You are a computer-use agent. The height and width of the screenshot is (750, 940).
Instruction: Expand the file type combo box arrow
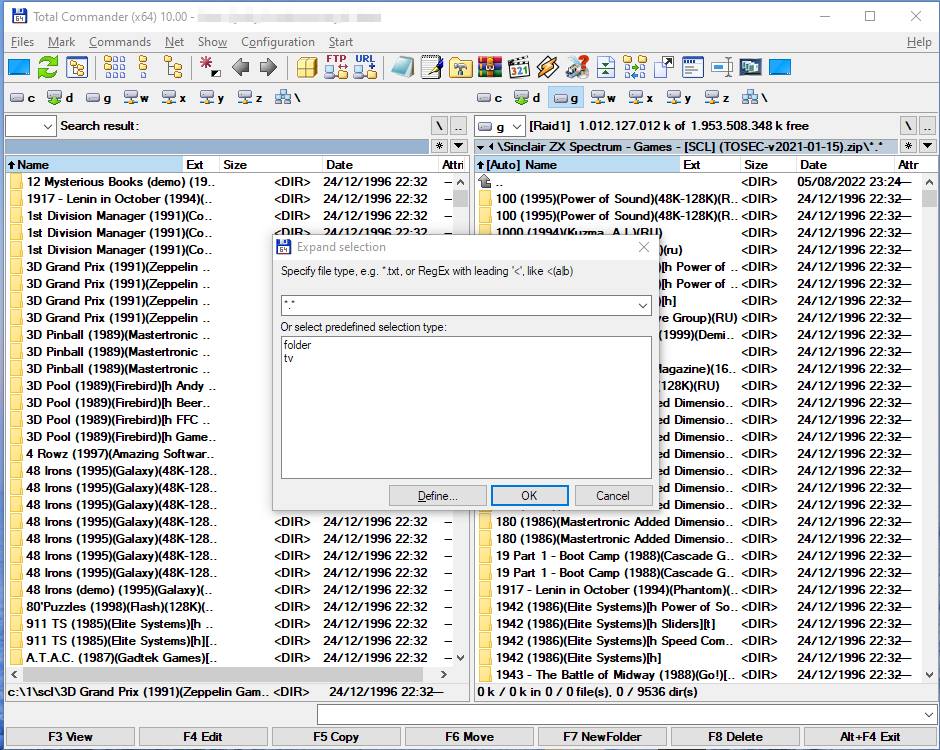tap(643, 306)
